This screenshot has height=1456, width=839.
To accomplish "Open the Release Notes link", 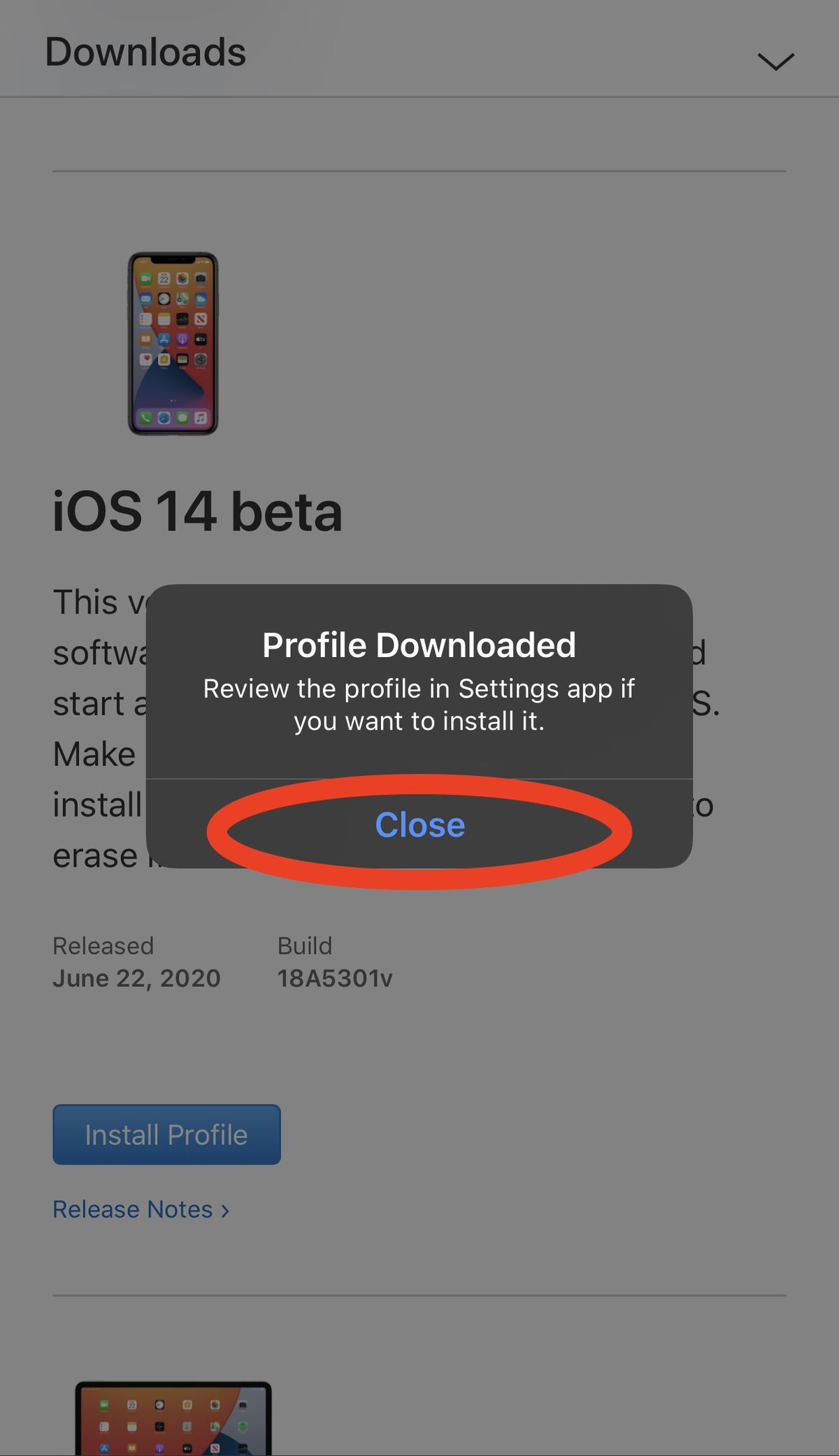I will (133, 1209).
